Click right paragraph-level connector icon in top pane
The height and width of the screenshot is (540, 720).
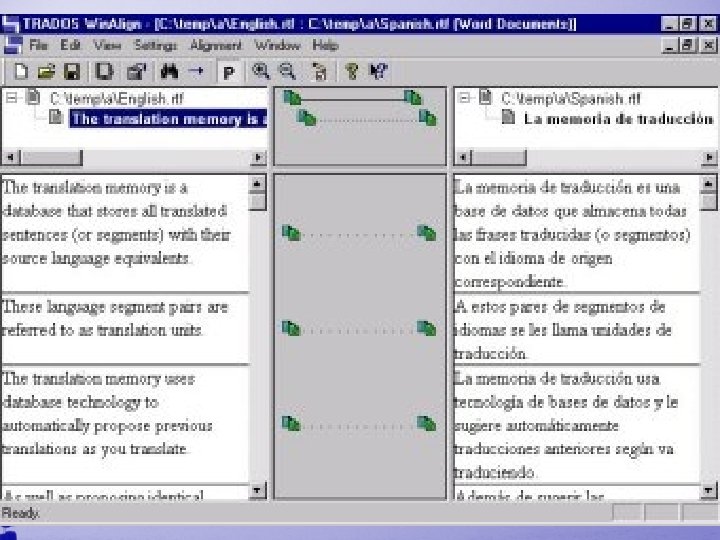(427, 118)
